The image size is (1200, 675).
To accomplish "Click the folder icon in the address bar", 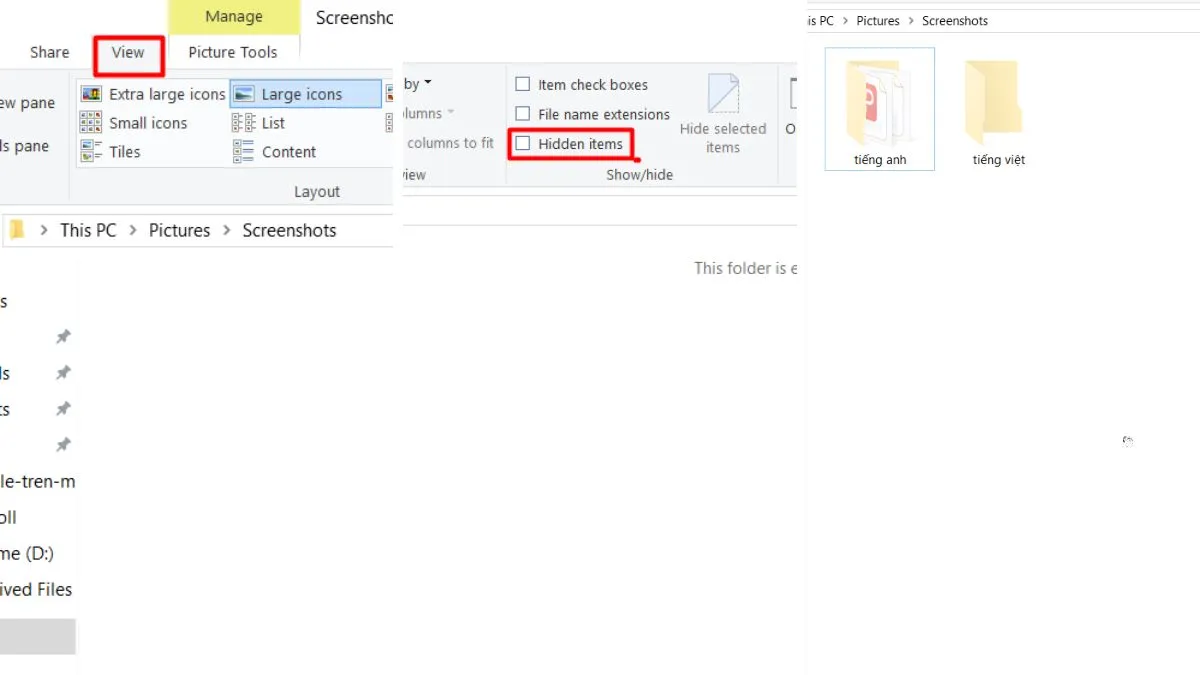I will (x=17, y=230).
